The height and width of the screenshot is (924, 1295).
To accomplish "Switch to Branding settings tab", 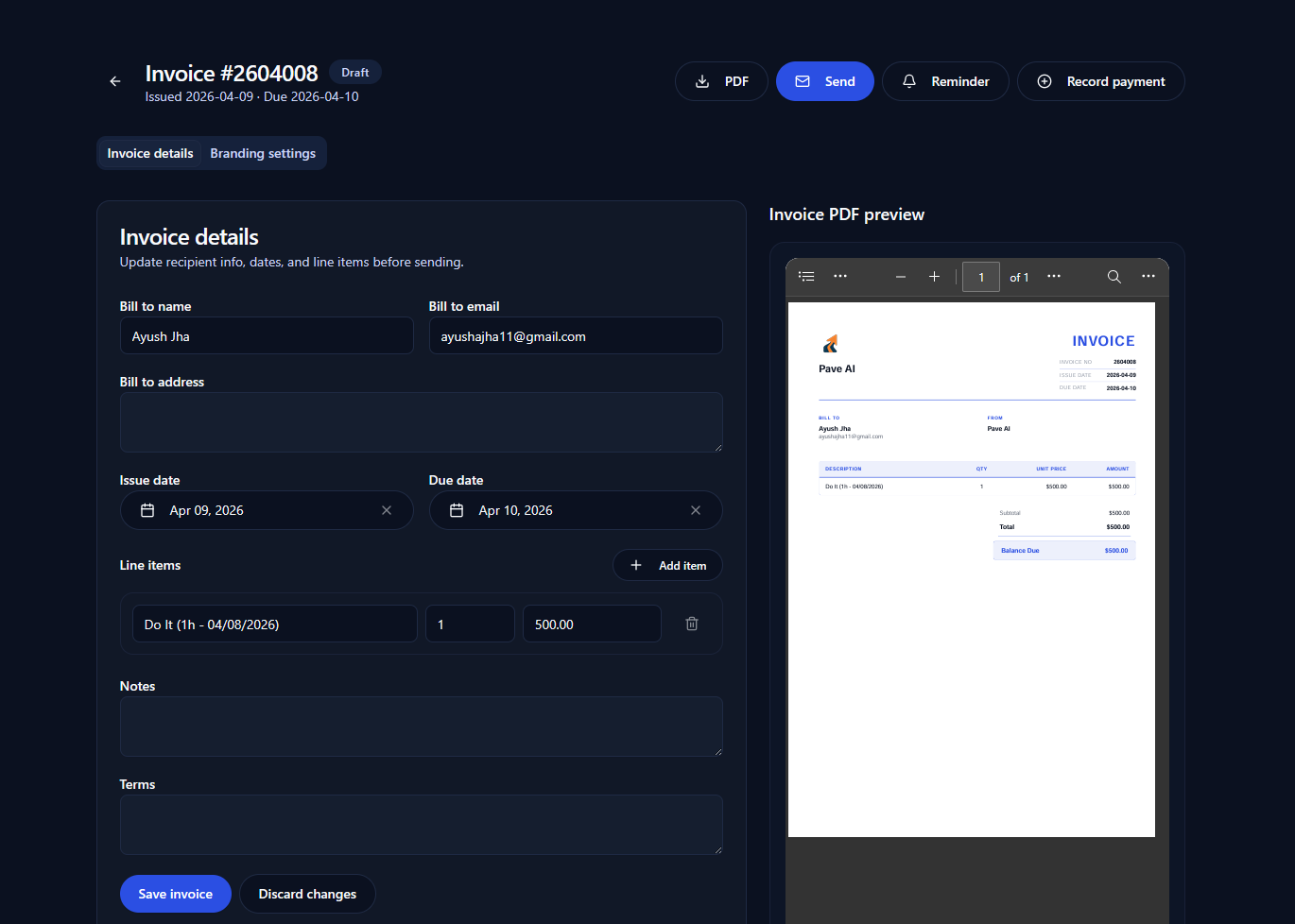I will [x=263, y=153].
